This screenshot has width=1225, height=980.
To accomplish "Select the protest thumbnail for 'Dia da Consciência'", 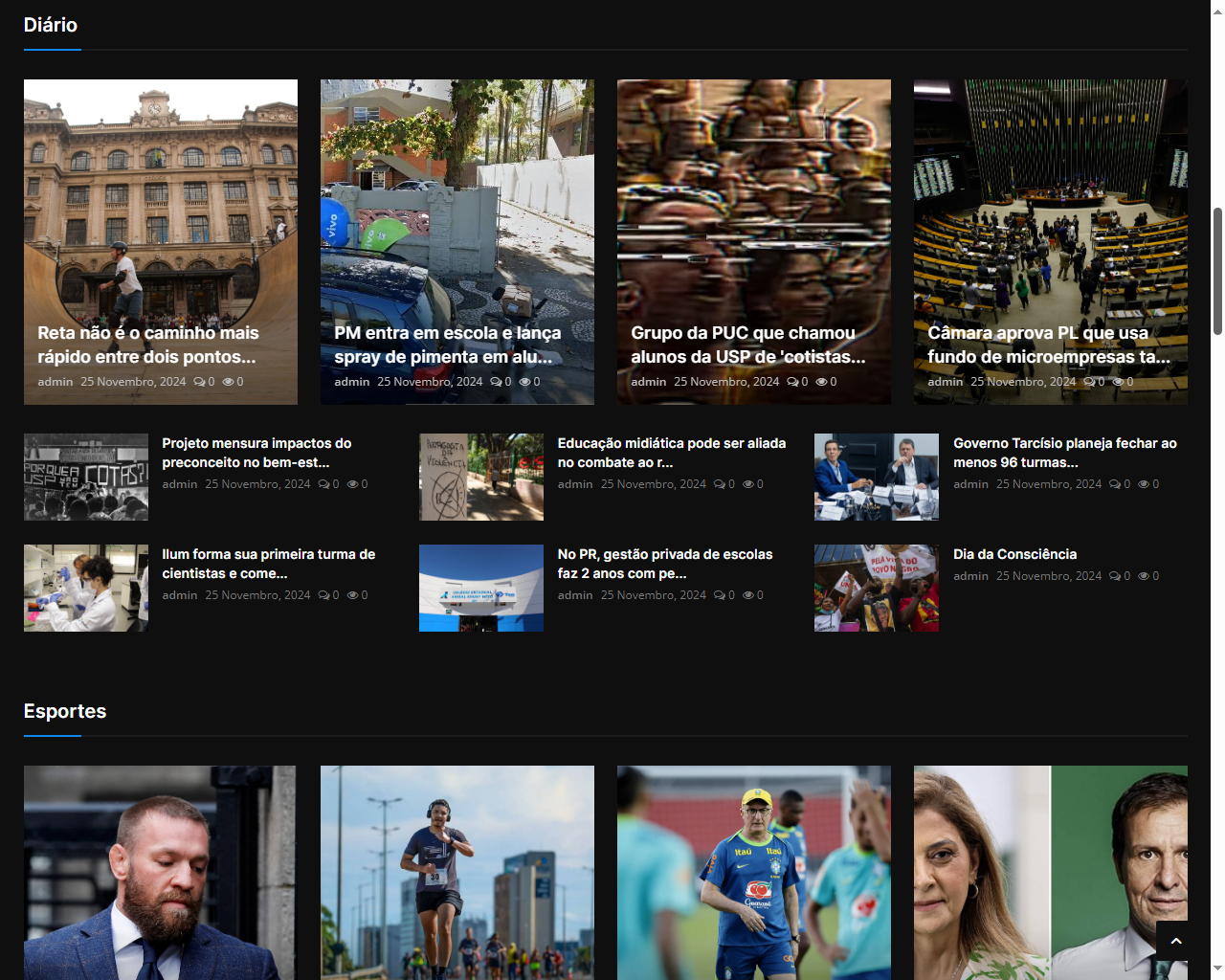I will click(x=876, y=588).
